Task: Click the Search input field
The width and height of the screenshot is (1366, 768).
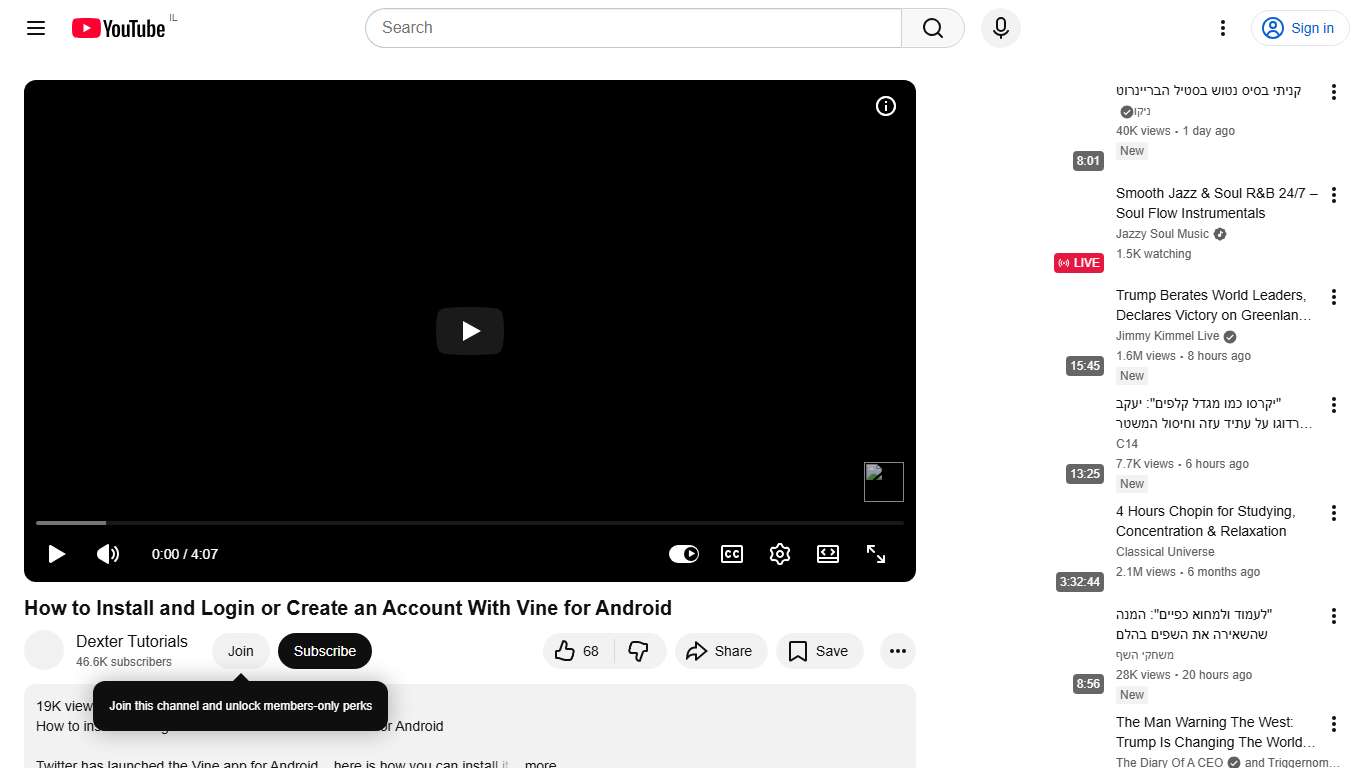Action: click(632, 28)
